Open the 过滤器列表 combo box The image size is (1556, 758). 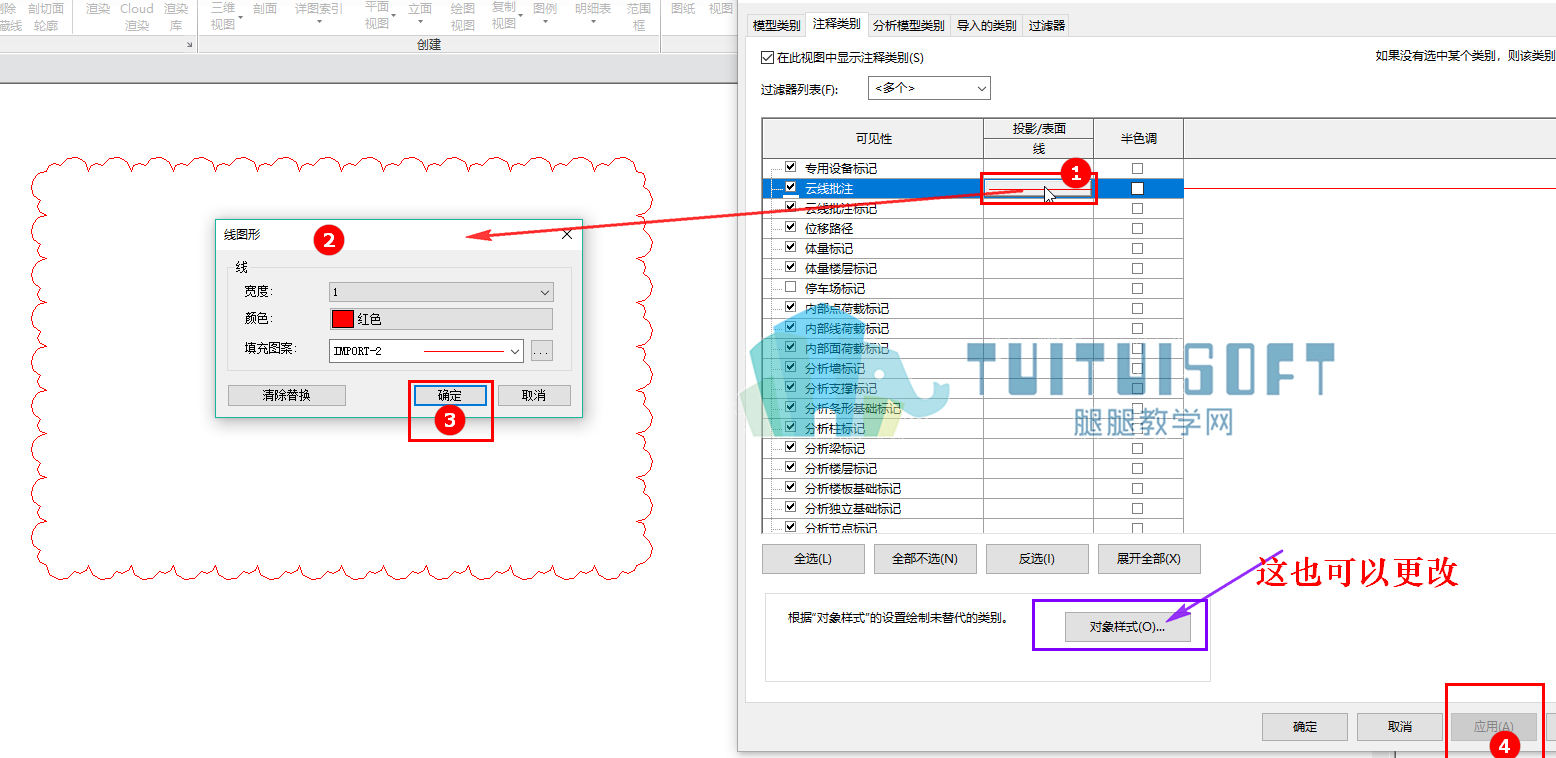coord(929,88)
